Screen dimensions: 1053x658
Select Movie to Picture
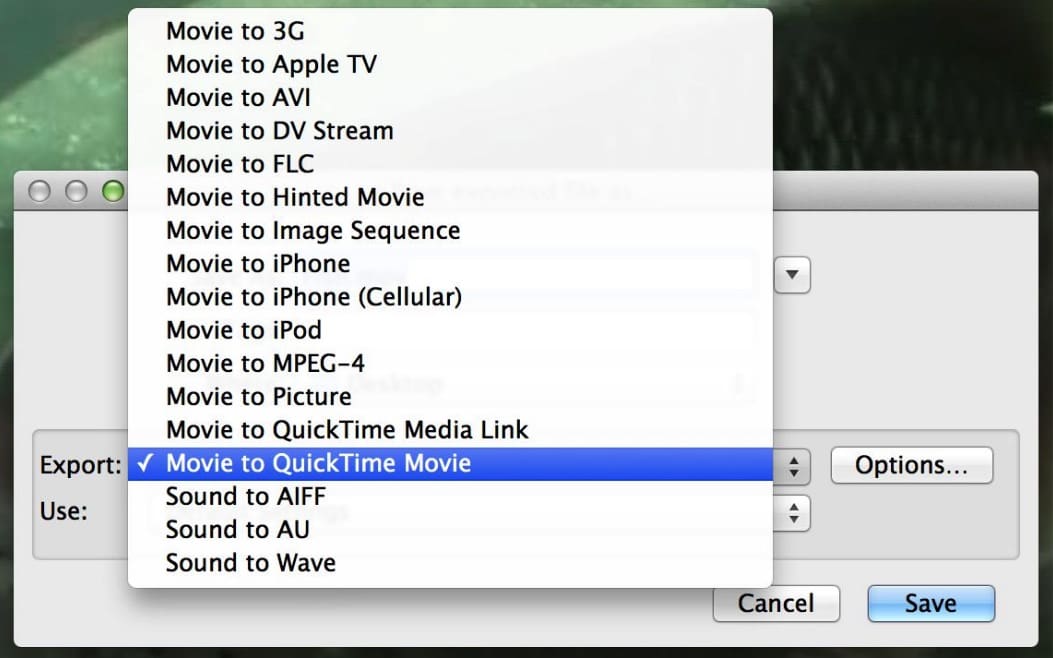click(x=258, y=397)
